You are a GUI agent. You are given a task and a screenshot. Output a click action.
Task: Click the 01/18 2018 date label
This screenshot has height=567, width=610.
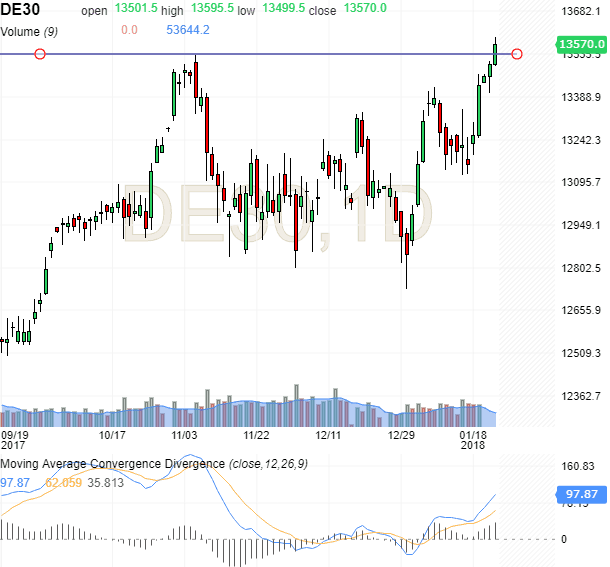(473, 441)
